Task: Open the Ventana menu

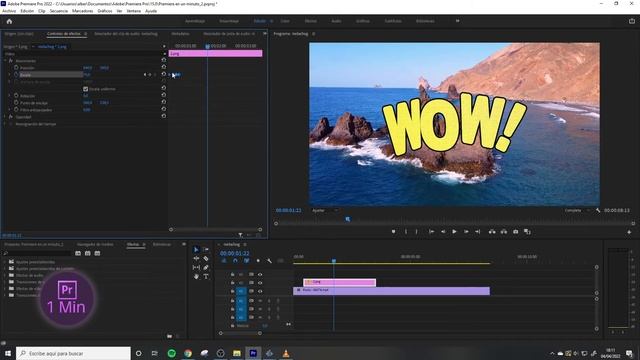Action: [x=133, y=11]
